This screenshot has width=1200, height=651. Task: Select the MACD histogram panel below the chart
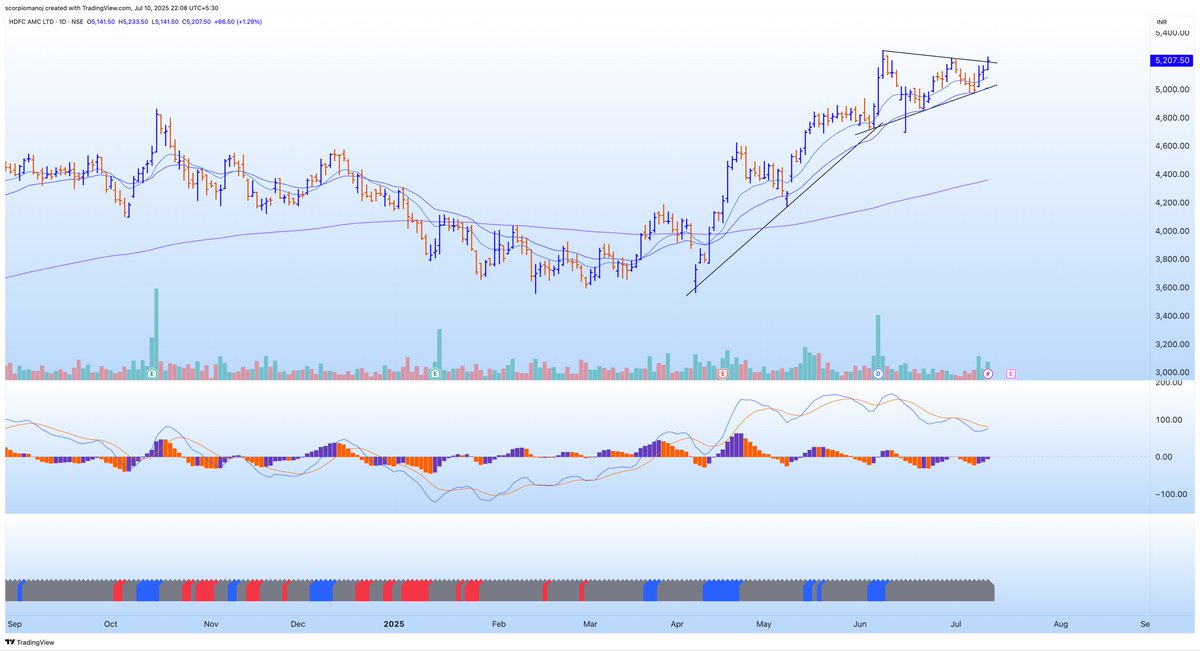(x=600, y=455)
